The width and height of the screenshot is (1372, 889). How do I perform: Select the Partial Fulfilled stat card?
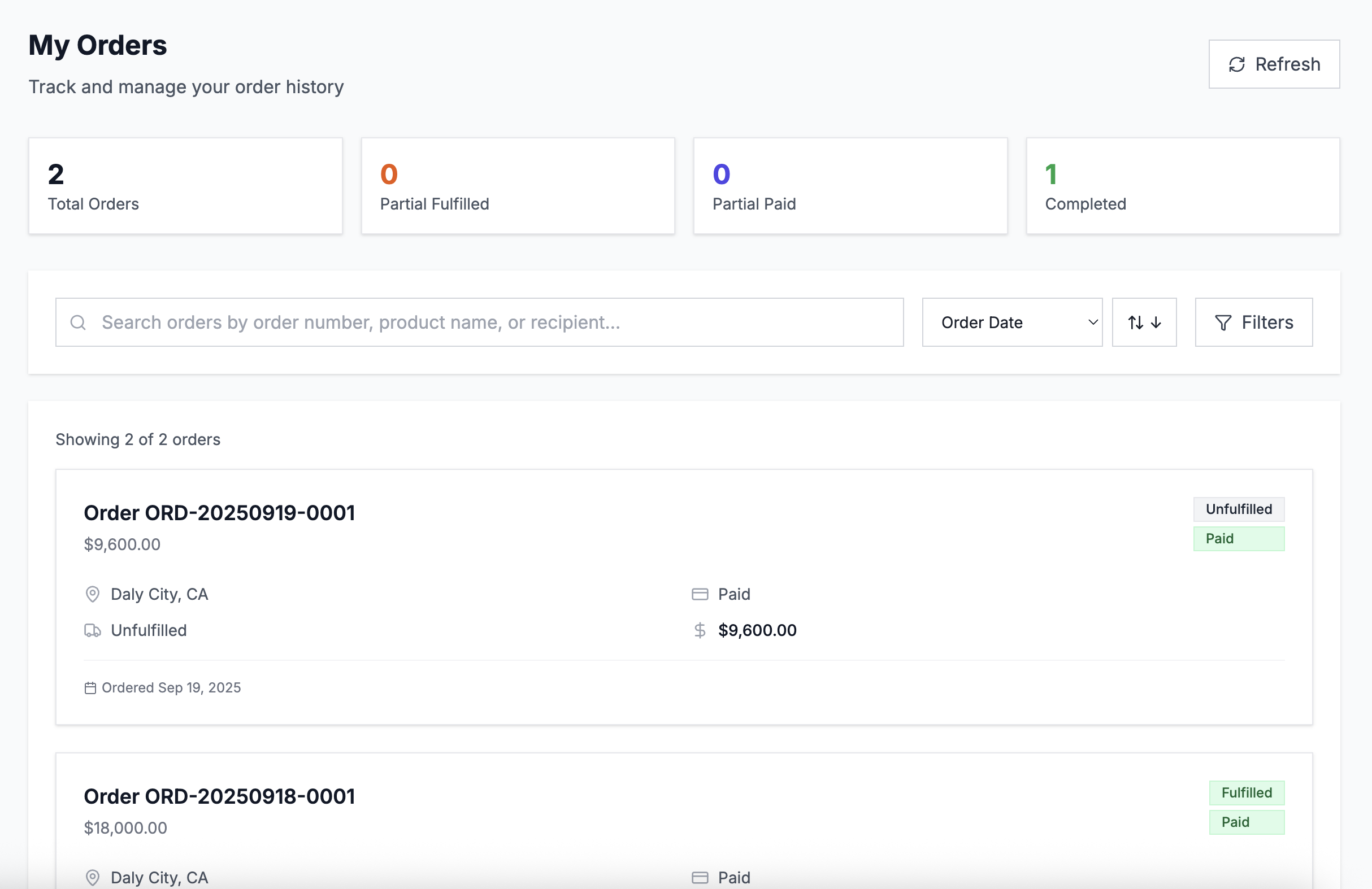pos(517,186)
